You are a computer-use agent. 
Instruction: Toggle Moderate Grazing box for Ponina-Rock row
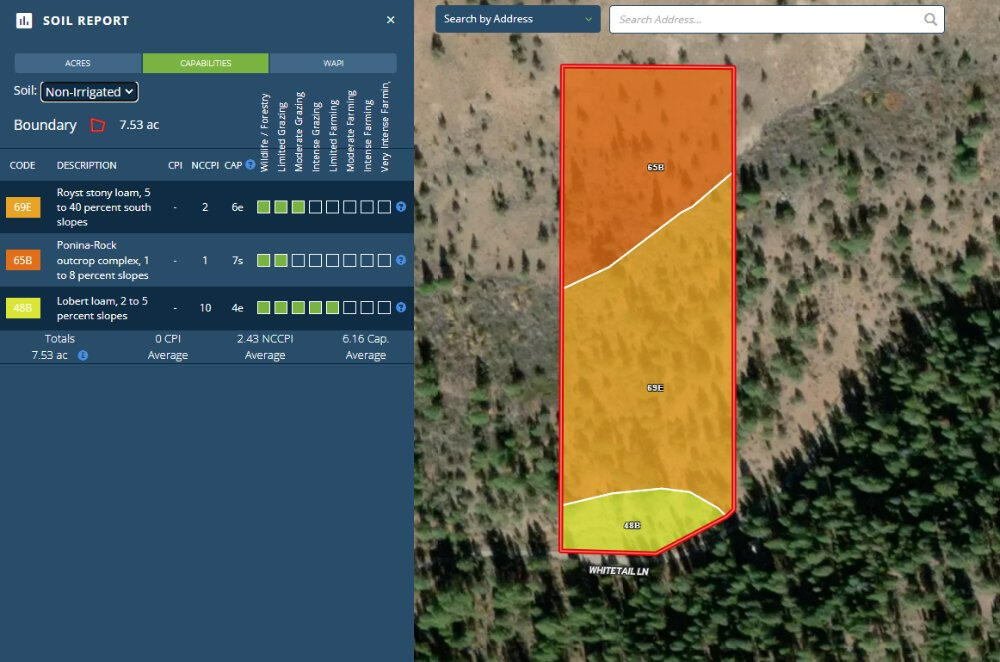[297, 260]
